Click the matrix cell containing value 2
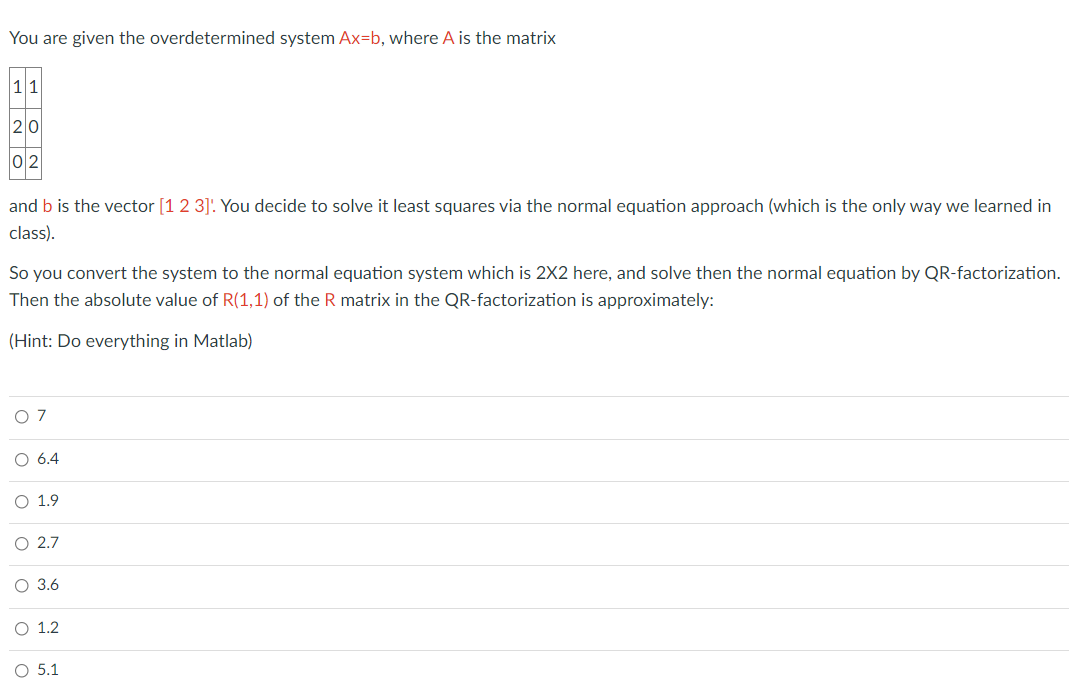Image resolution: width=1080 pixels, height=695 pixels. [16, 126]
